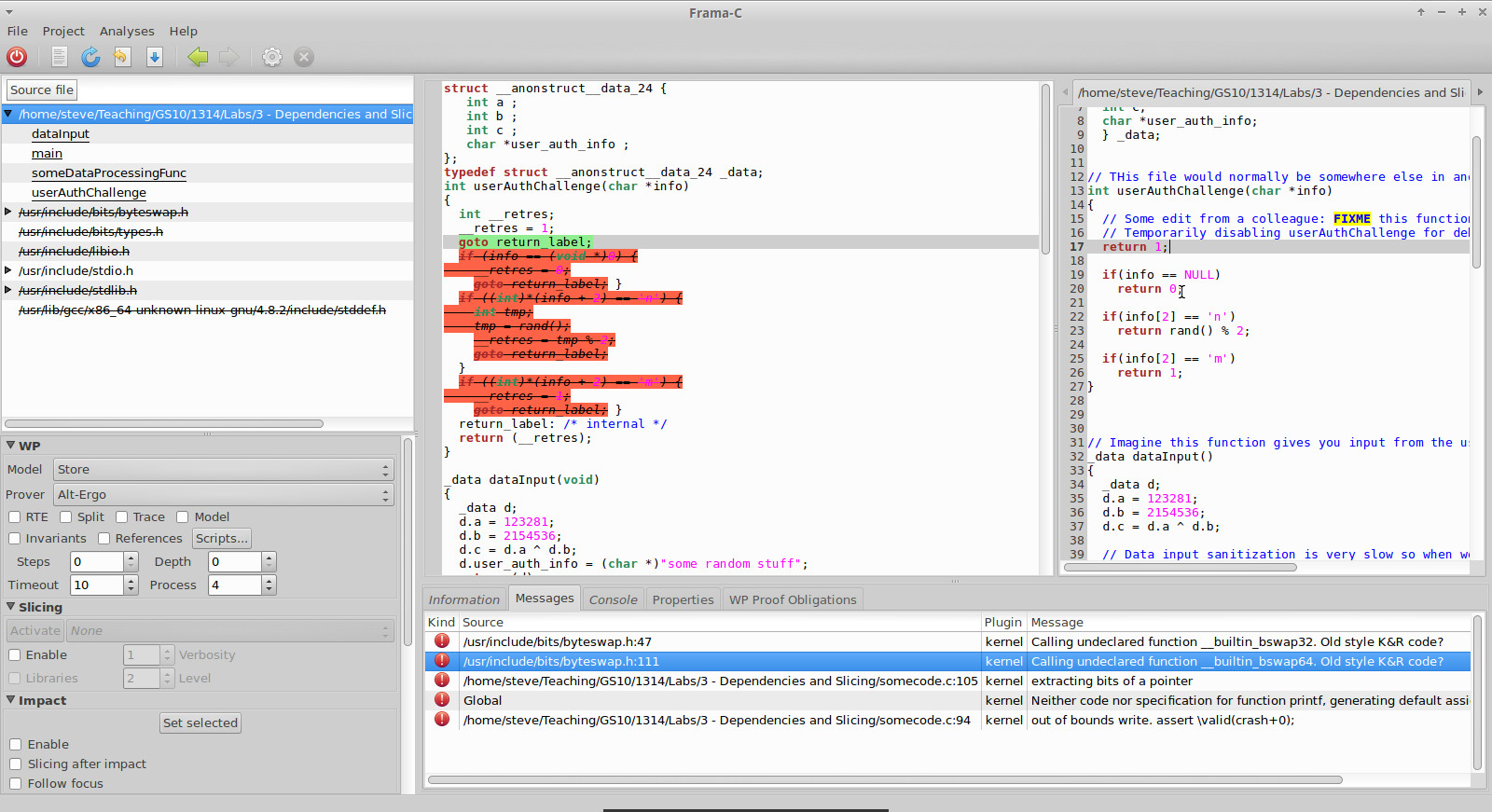
Task: Click error icon for byteswap.h:111 message
Action: (442, 661)
